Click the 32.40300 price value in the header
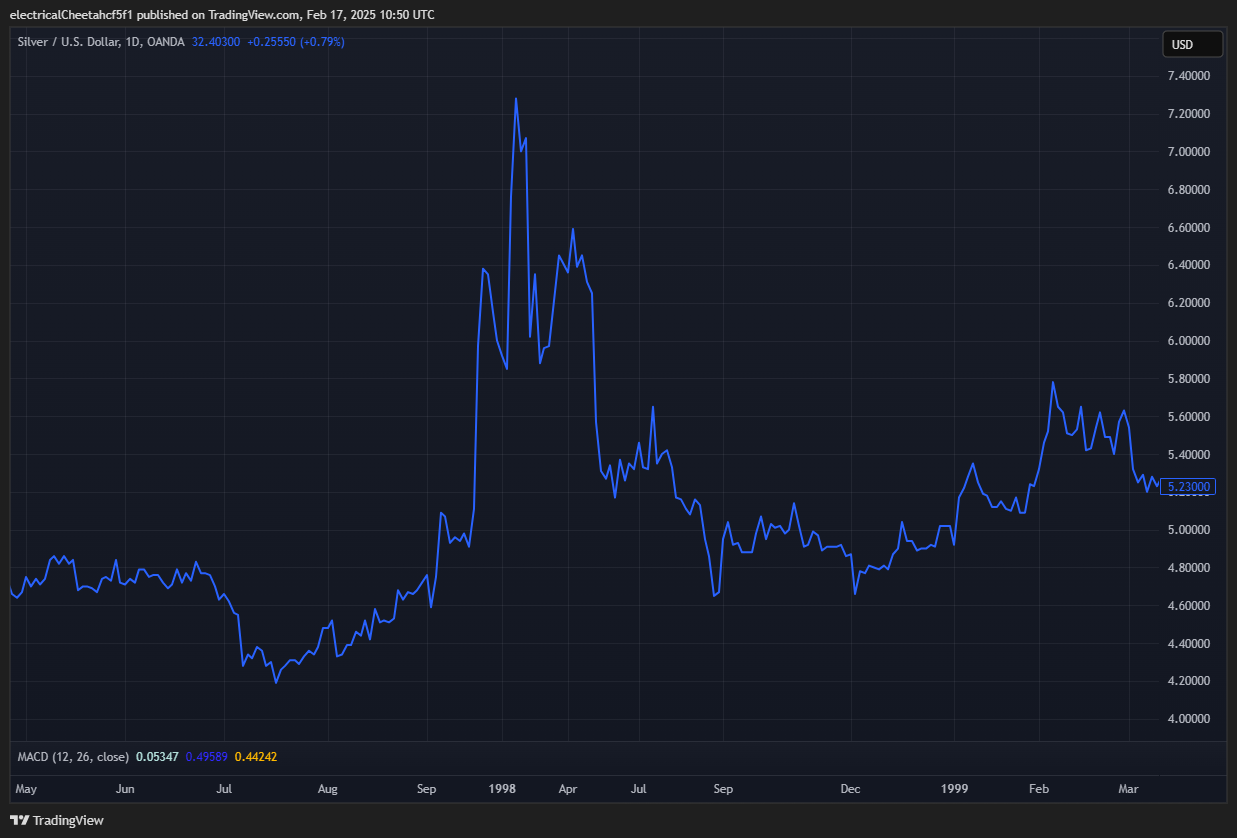The width and height of the screenshot is (1237, 838). 214,42
